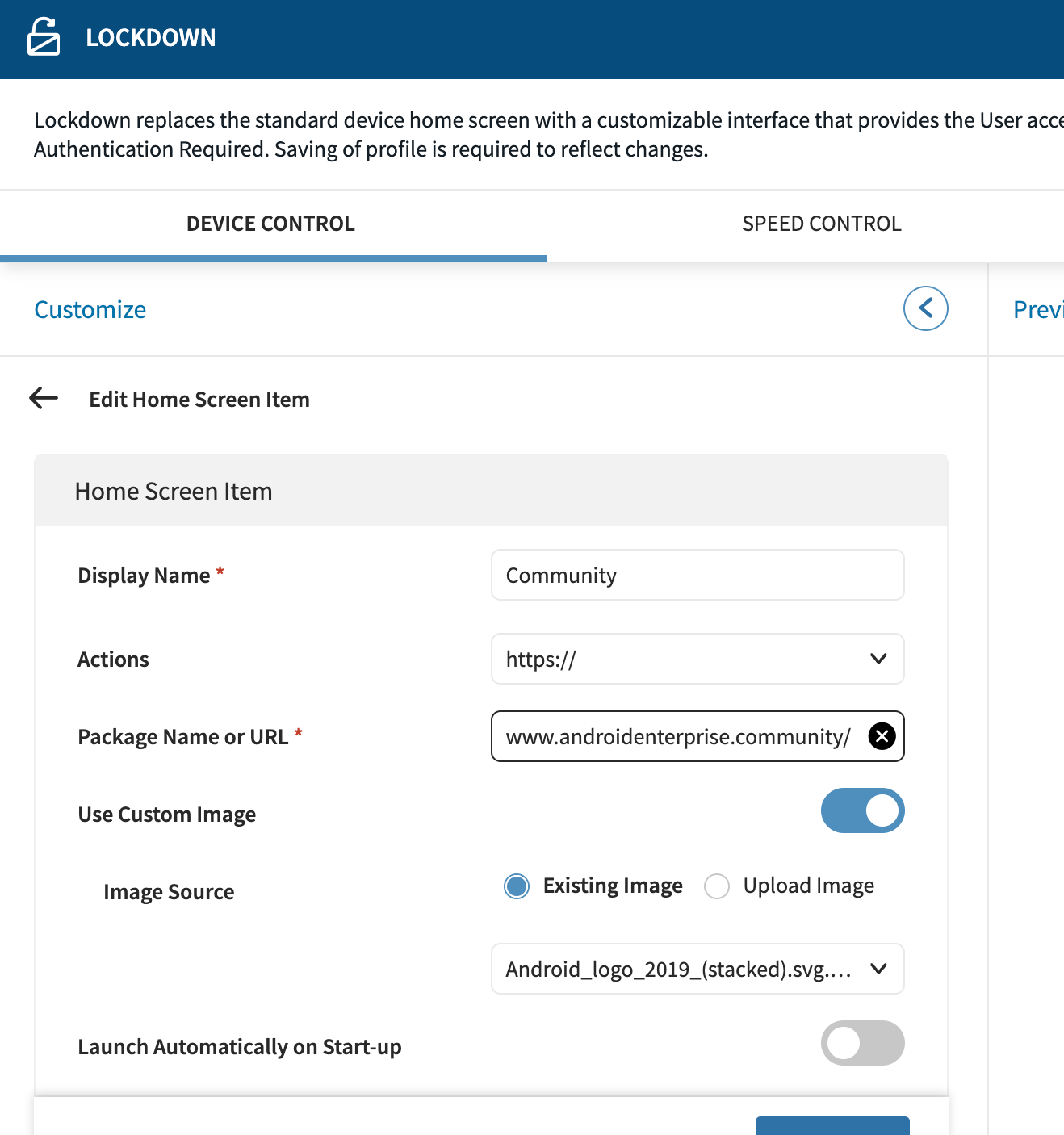The image size is (1064, 1135).
Task: Click the Edit Home Screen Item heading
Action: pyautogui.click(x=199, y=400)
